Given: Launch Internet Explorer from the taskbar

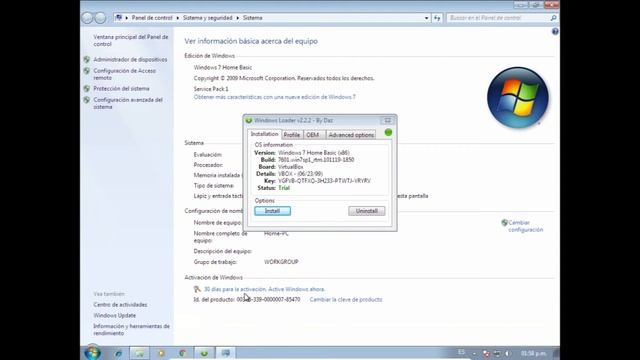Looking at the screenshot, I should pos(118,353).
